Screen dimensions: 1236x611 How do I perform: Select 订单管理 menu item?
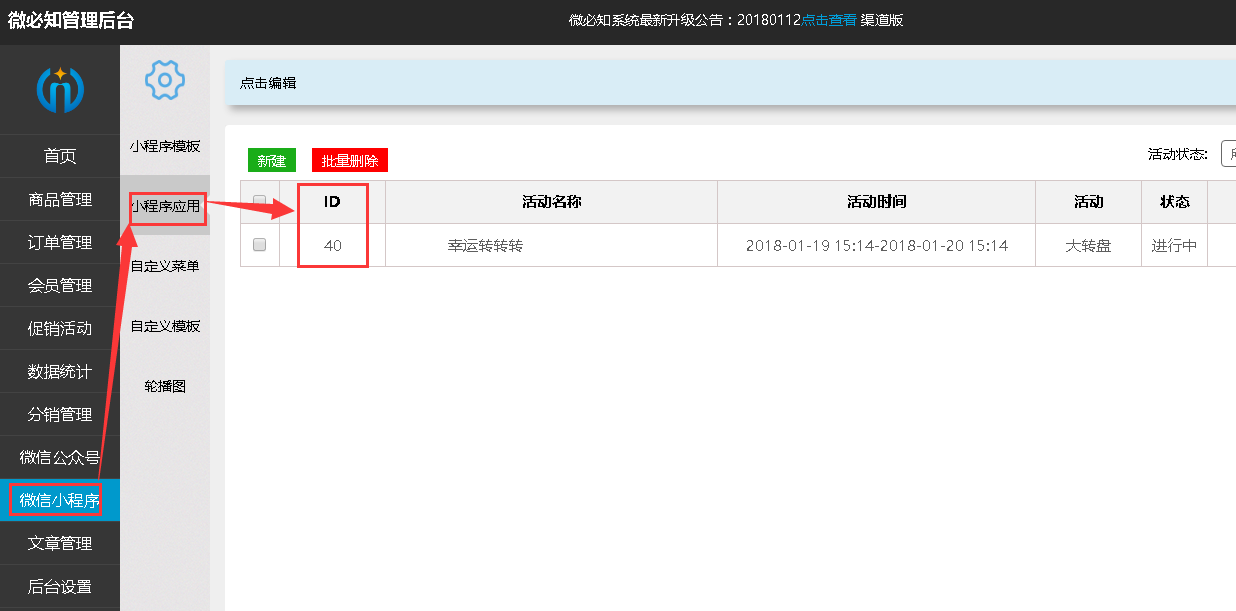[x=60, y=242]
